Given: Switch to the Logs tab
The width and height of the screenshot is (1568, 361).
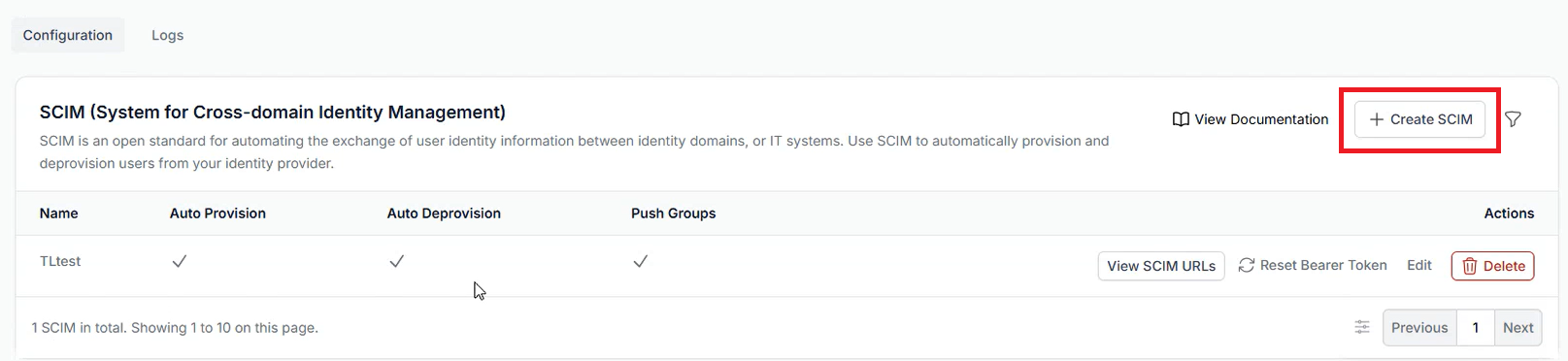Looking at the screenshot, I should click(x=167, y=35).
